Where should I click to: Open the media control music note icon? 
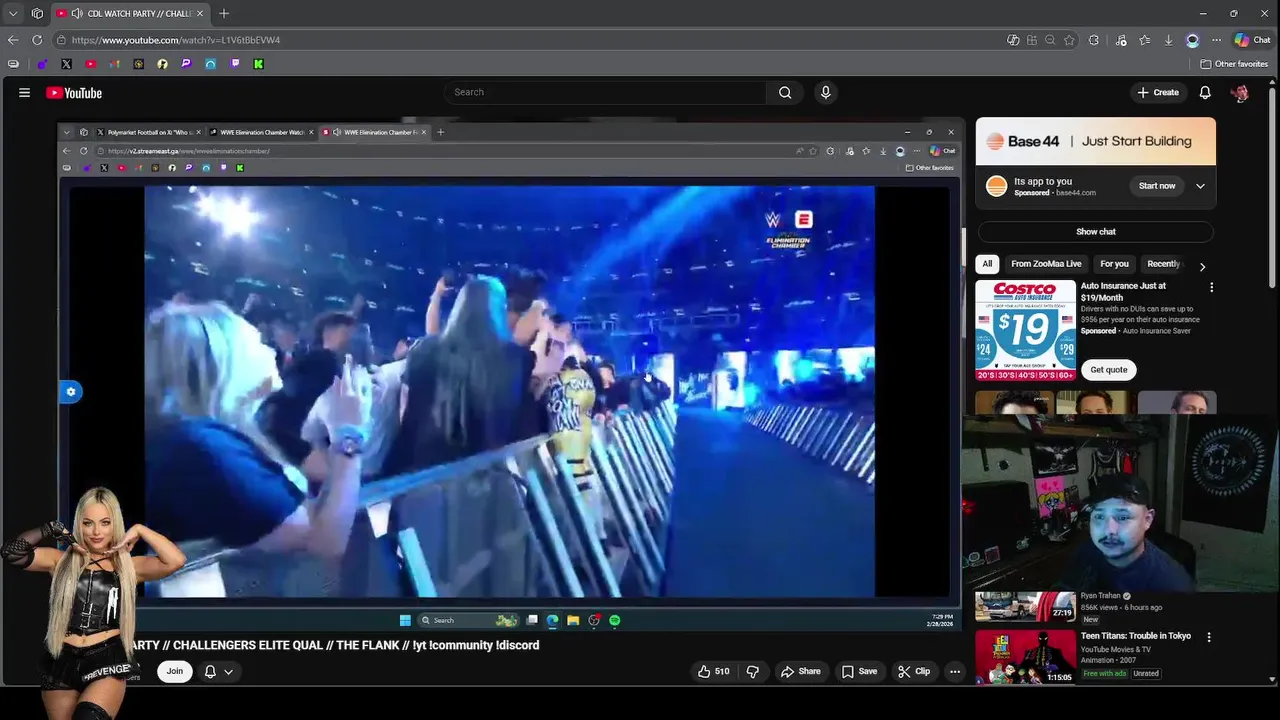point(1121,40)
